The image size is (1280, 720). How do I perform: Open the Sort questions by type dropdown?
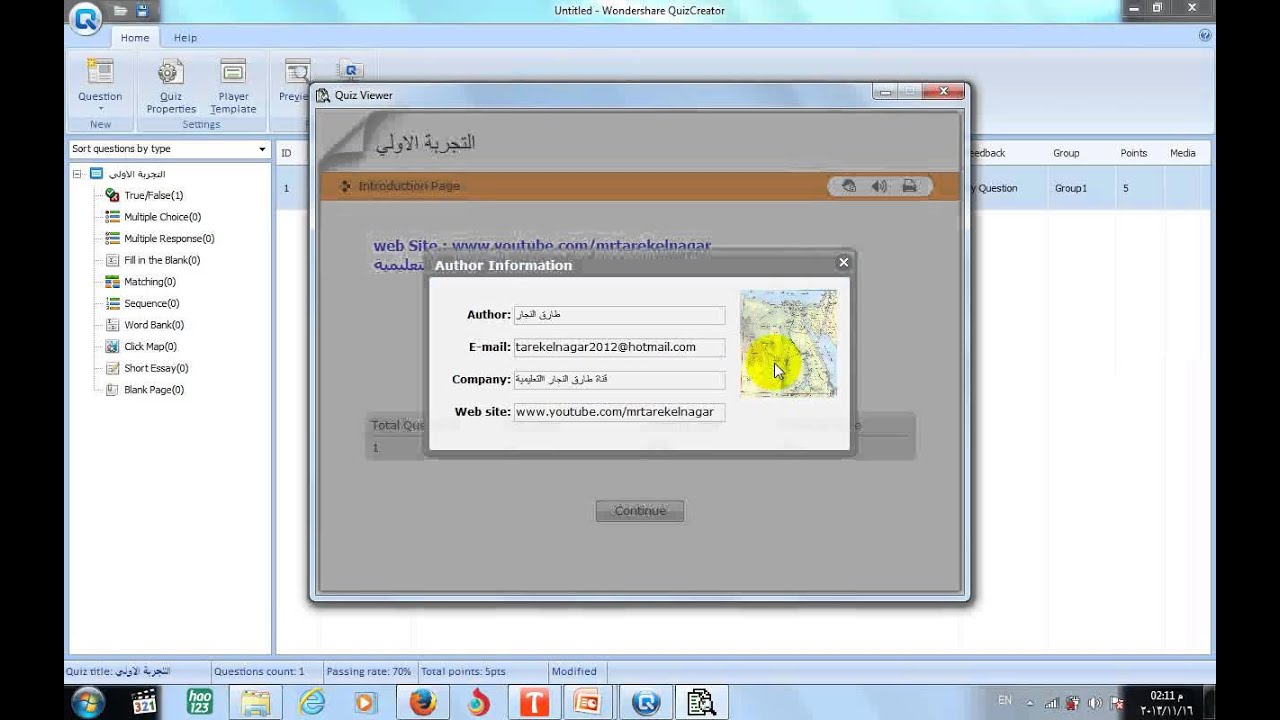click(168, 149)
